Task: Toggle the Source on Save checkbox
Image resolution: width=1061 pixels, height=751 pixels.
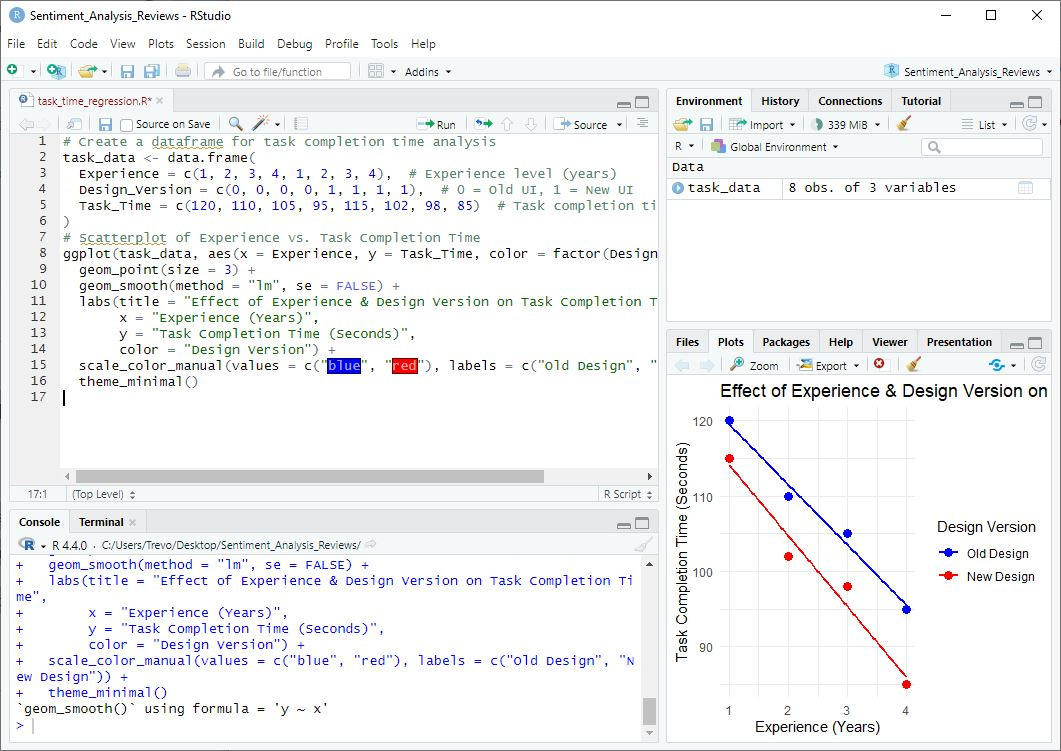Action: [126, 125]
